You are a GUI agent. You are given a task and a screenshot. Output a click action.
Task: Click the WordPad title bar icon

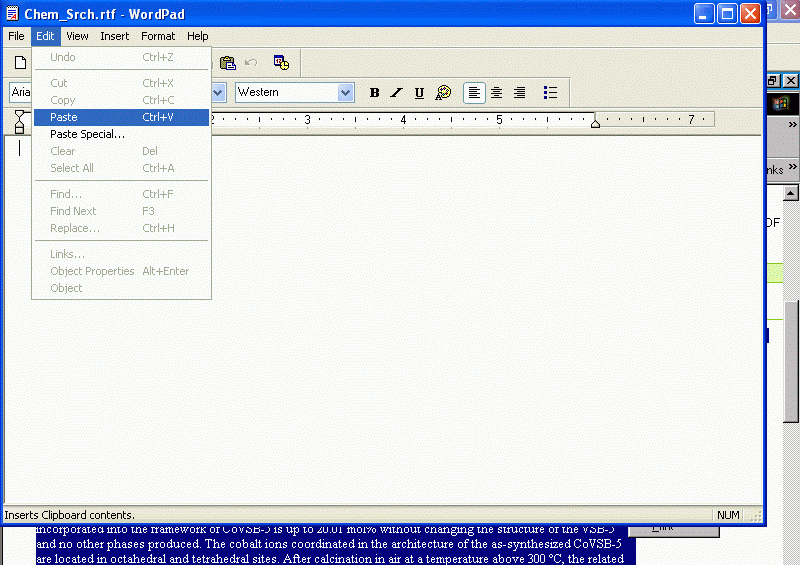click(12, 14)
